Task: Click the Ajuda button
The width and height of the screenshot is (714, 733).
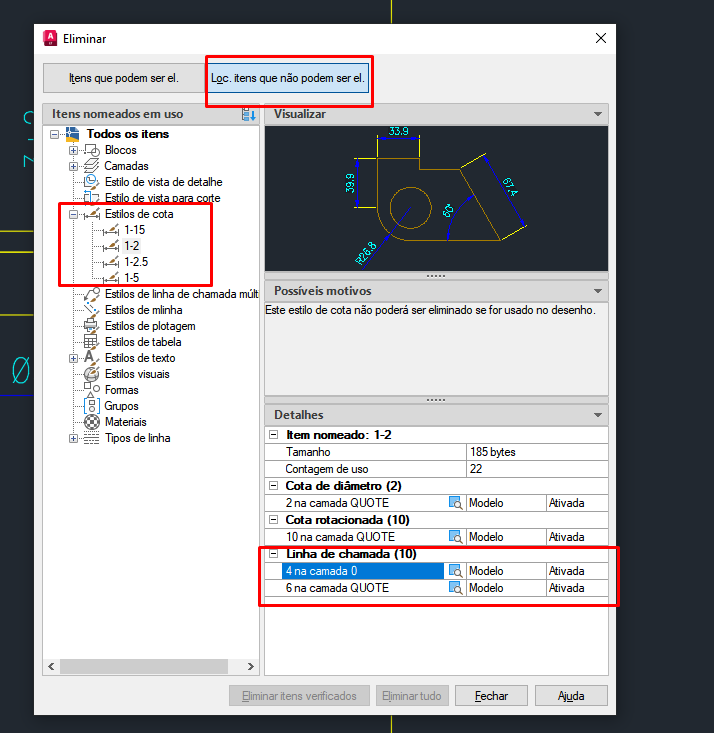Action: coord(571,696)
